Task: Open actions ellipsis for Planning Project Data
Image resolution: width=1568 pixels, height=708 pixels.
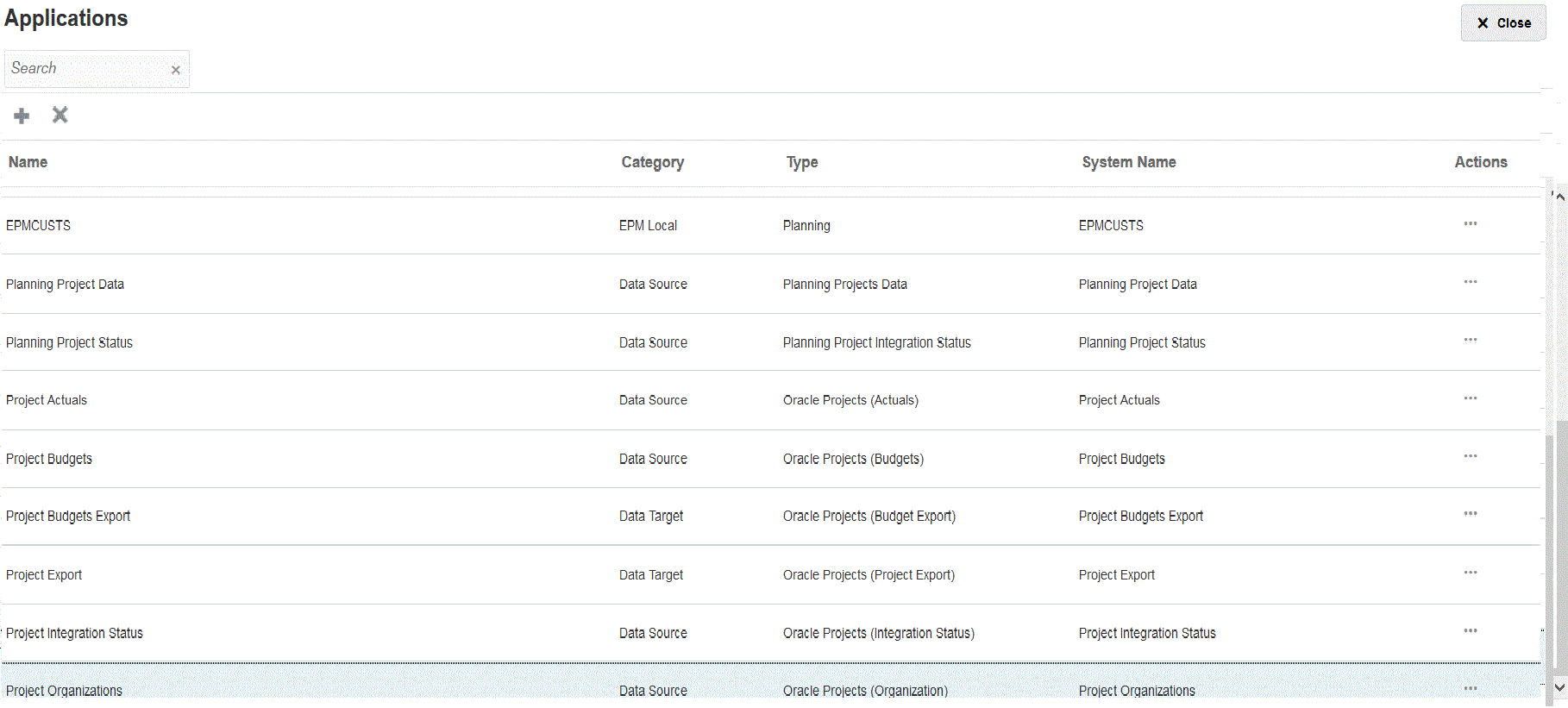Action: pyautogui.click(x=1470, y=282)
